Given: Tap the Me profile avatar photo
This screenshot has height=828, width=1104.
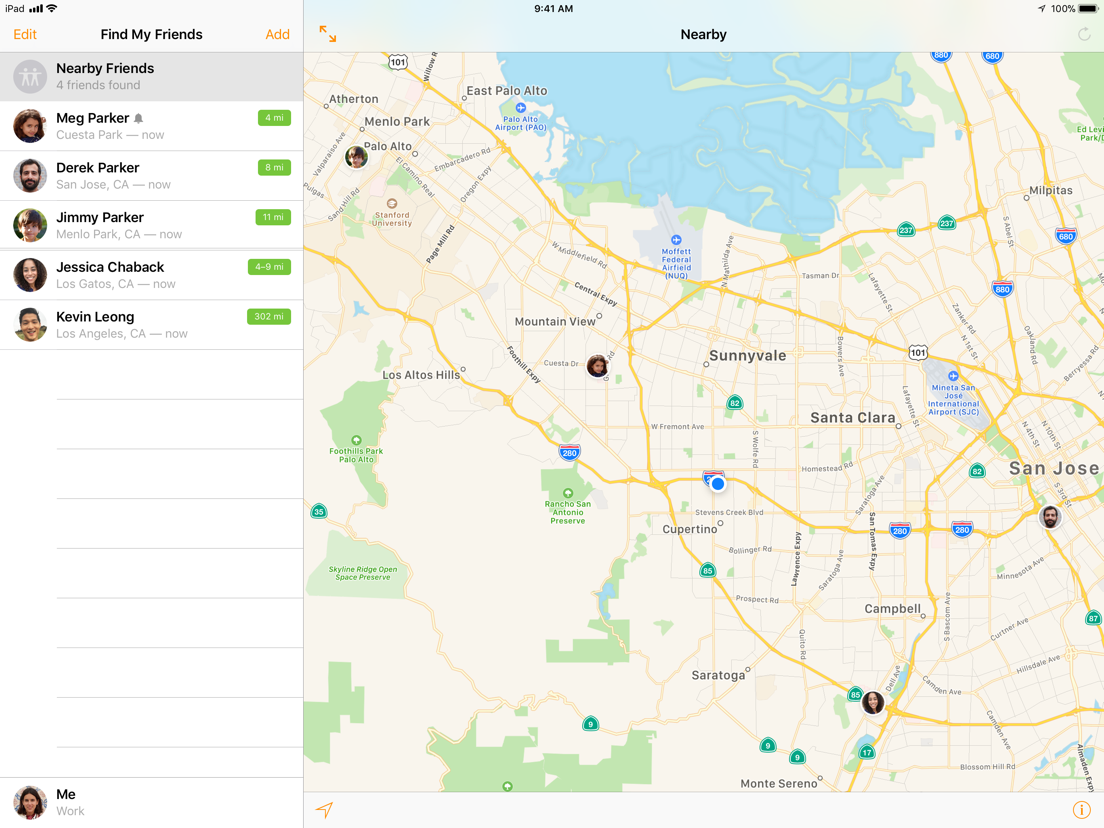Looking at the screenshot, I should (30, 803).
